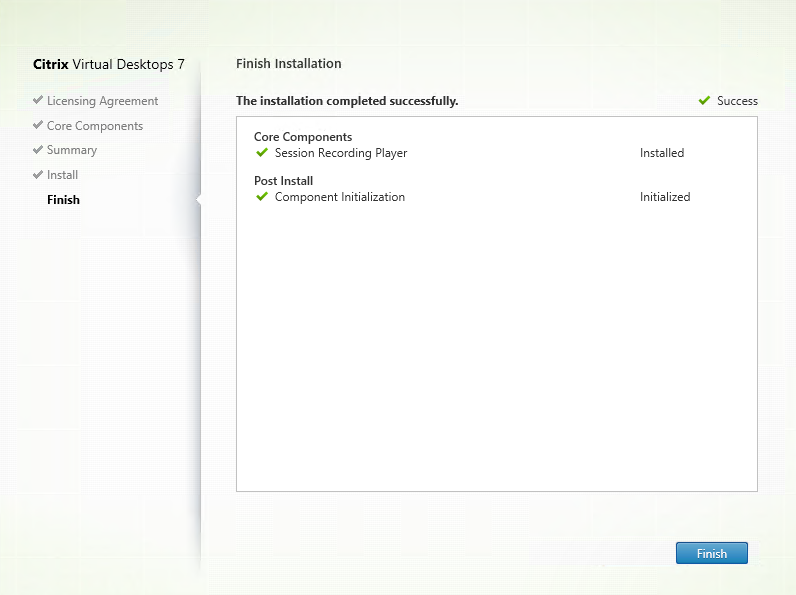Viewport: 796px width, 595px height.
Task: Click the Session Recording Player entry
Action: [341, 153]
